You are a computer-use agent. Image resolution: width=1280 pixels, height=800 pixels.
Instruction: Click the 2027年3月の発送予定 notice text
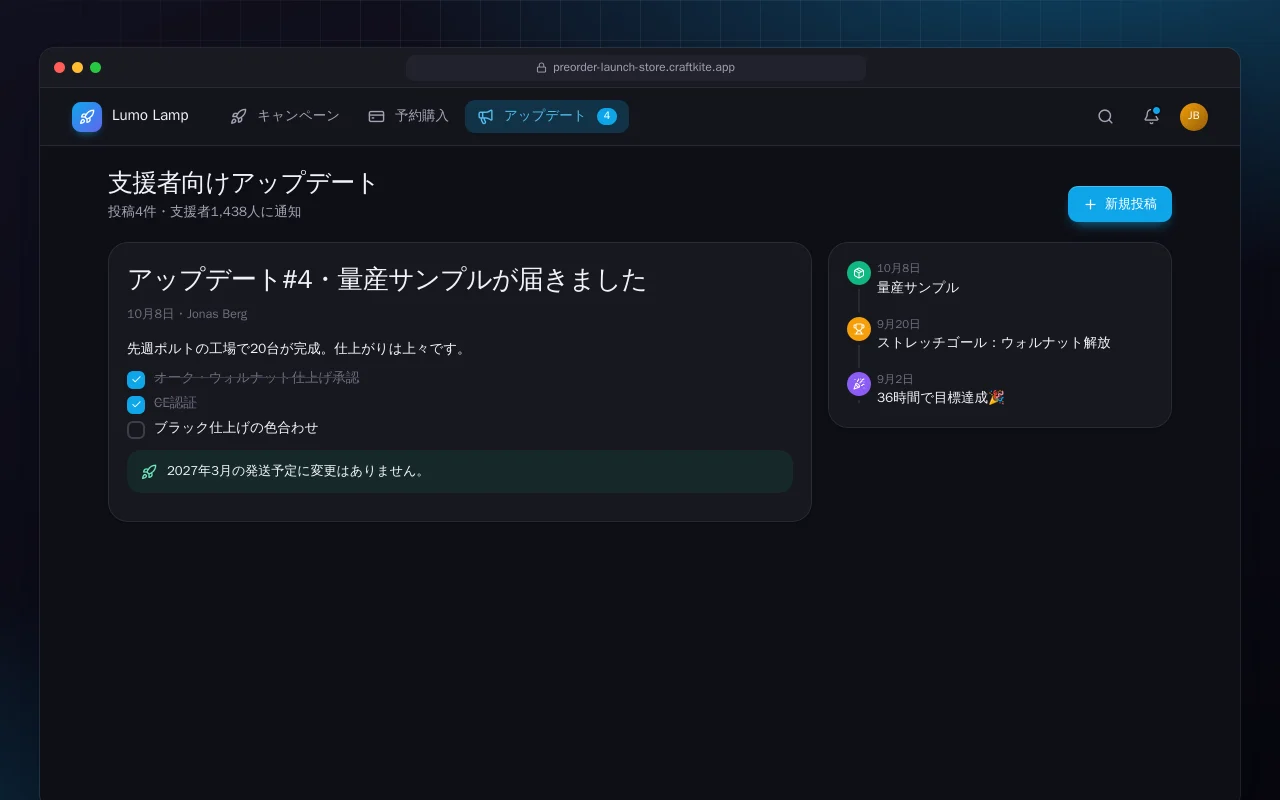(x=298, y=471)
